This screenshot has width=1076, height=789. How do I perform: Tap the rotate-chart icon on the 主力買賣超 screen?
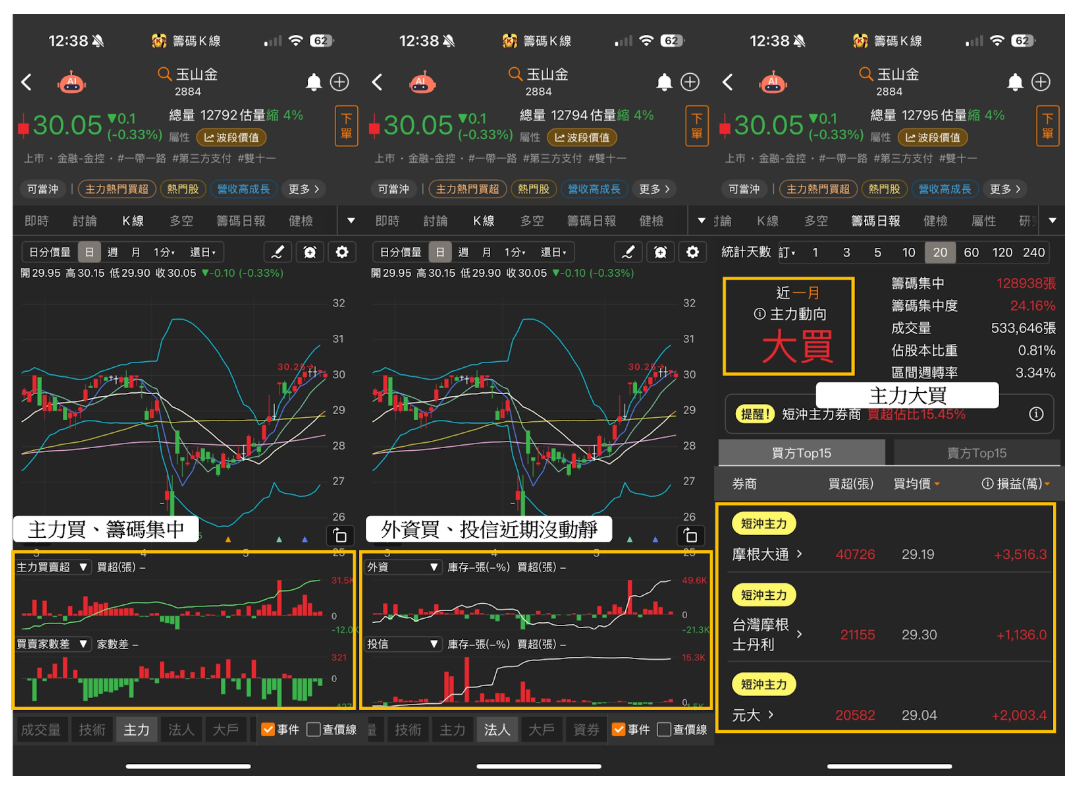point(340,534)
